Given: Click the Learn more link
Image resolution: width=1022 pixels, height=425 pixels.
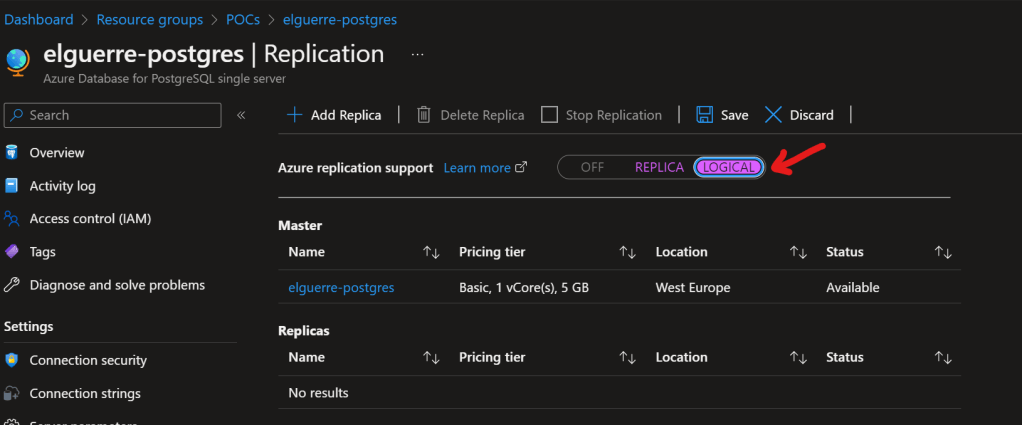Looking at the screenshot, I should (477, 168).
